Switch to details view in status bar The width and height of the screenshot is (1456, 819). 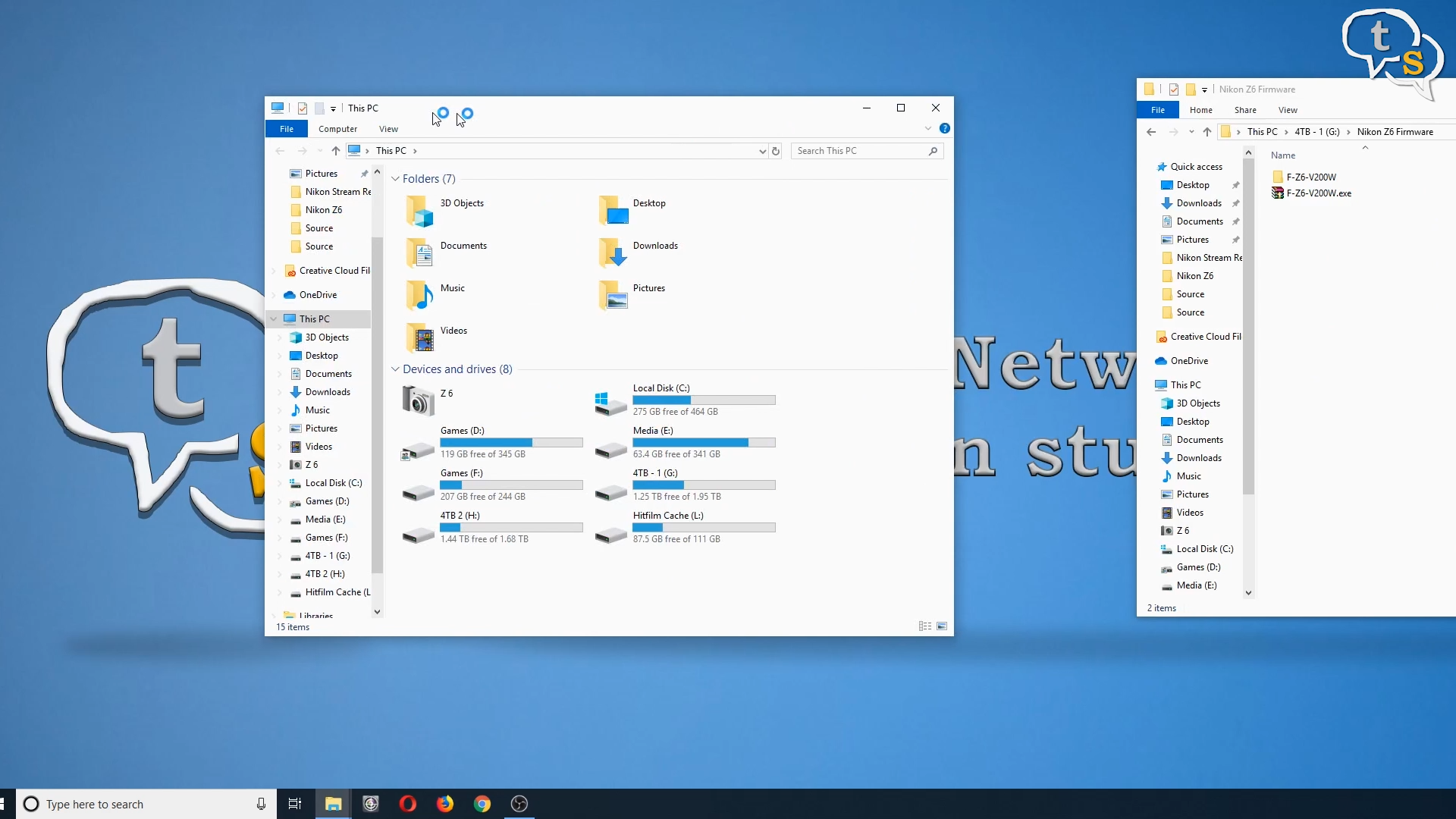(x=924, y=626)
